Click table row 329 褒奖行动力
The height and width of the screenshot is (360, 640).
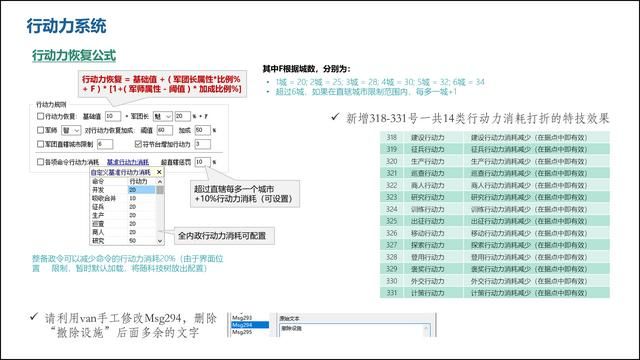(x=495, y=269)
